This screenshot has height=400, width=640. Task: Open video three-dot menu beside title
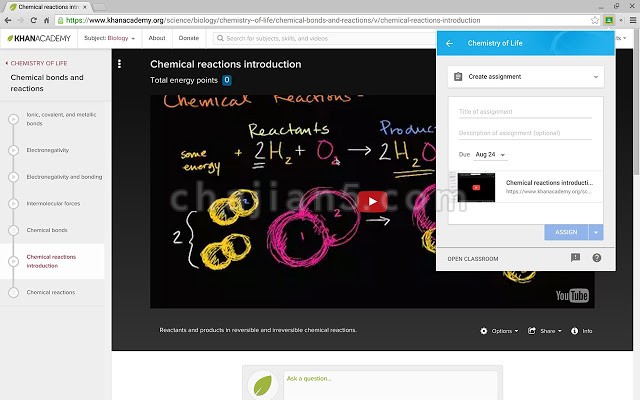pos(119,64)
